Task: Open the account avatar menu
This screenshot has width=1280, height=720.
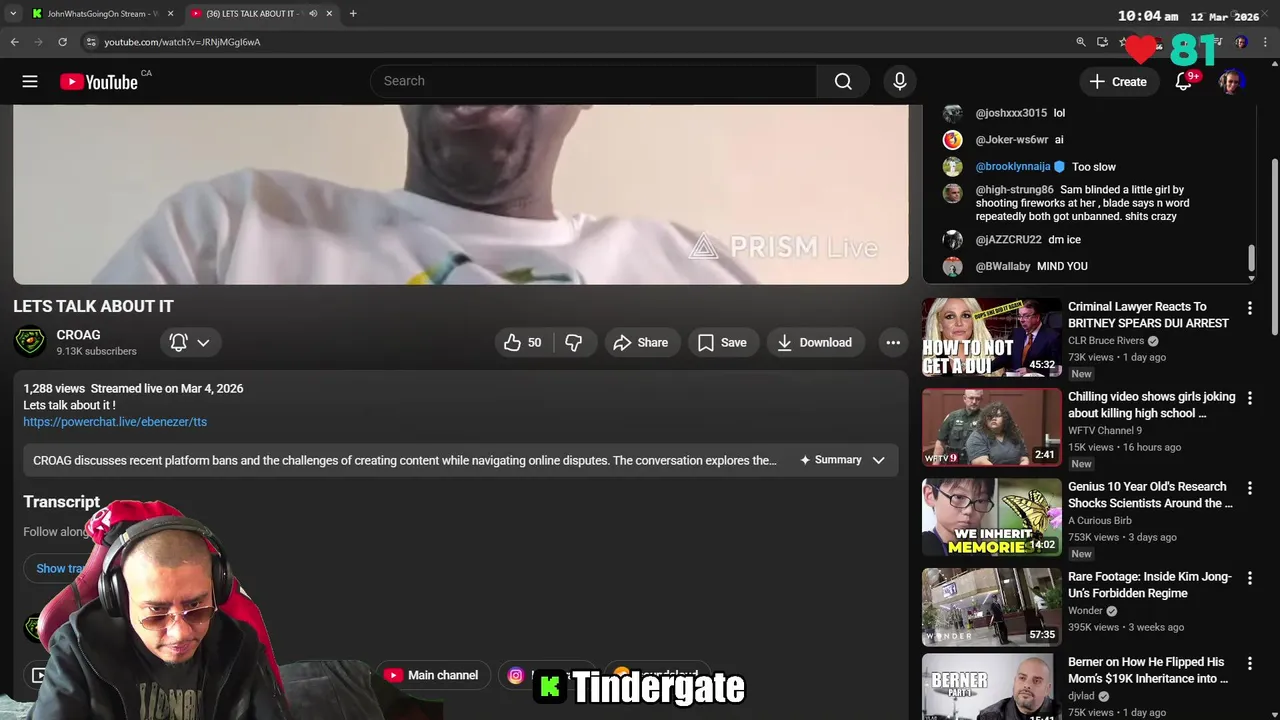Action: (1231, 82)
